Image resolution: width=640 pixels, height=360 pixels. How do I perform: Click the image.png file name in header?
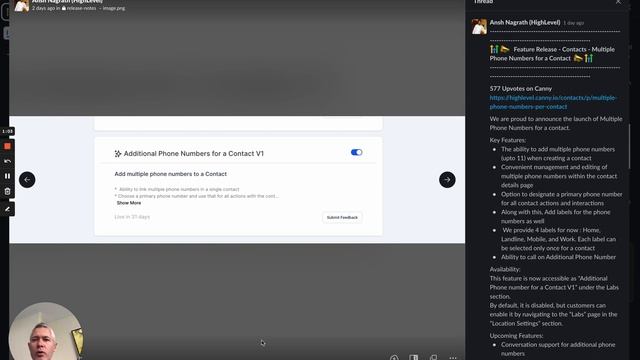click(114, 8)
